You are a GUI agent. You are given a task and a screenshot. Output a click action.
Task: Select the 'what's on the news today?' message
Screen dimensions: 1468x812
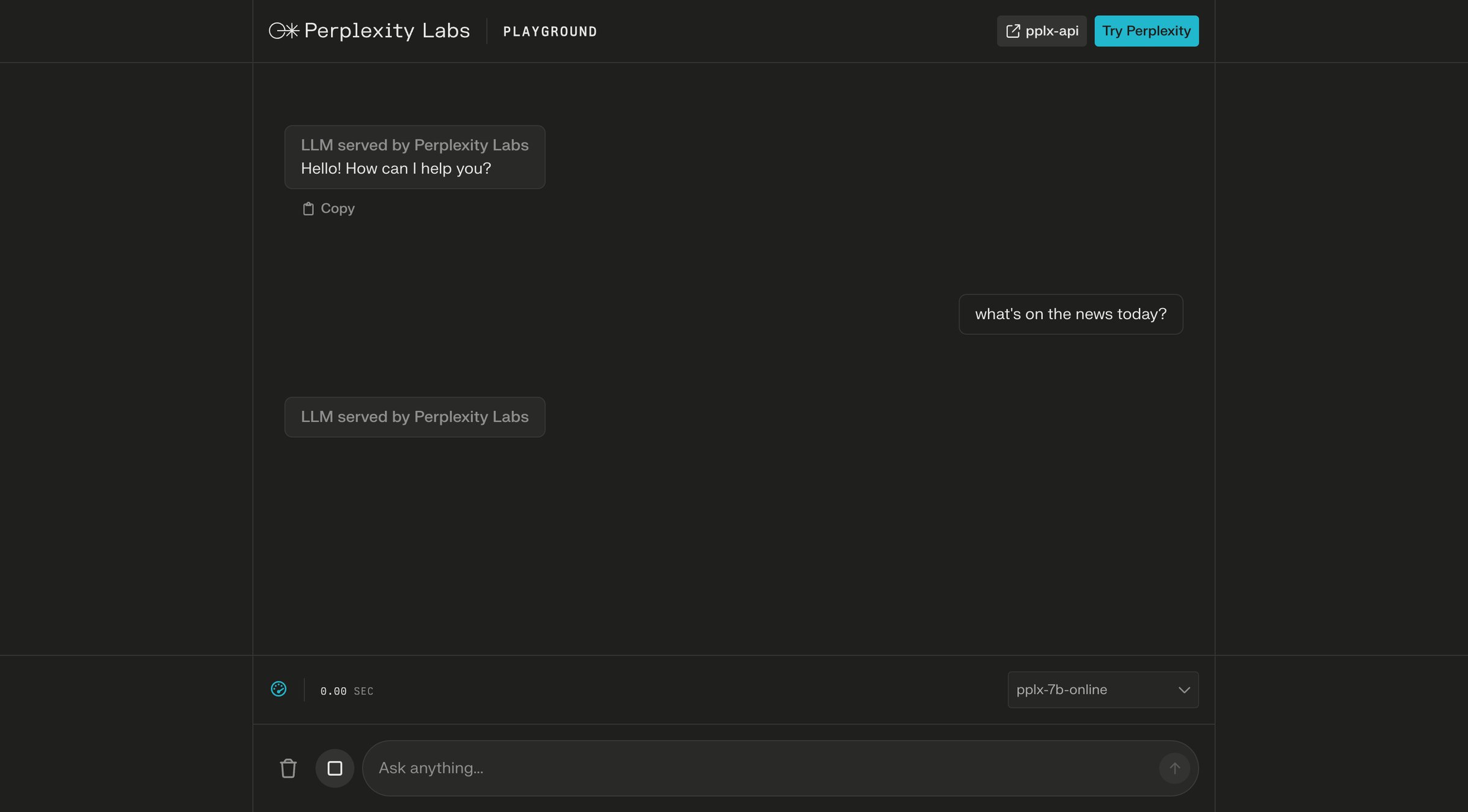click(1070, 314)
